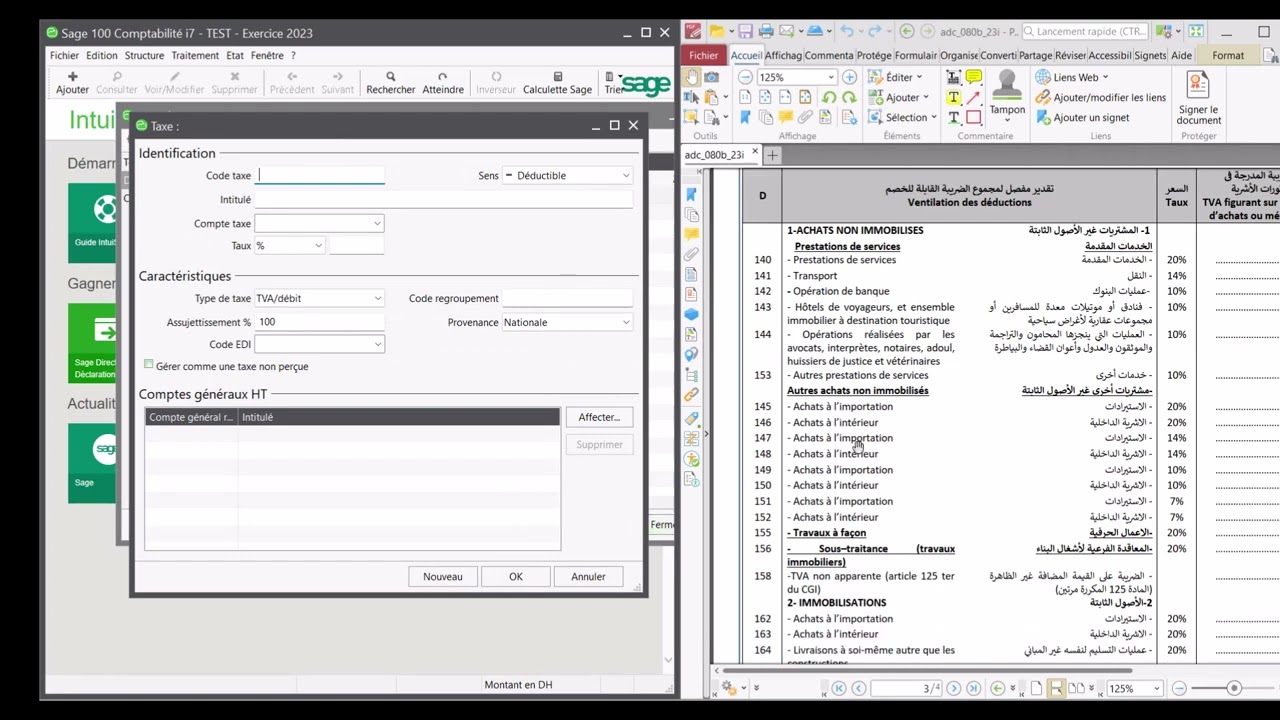Select the highlight text tool
Viewport: 1280px width, 720px height.
(953, 97)
